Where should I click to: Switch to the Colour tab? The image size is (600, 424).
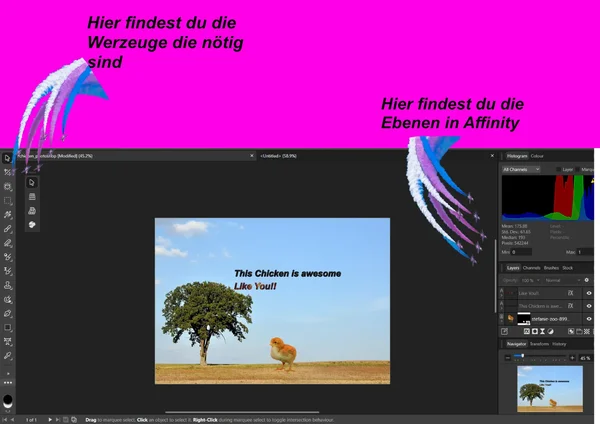pos(538,157)
